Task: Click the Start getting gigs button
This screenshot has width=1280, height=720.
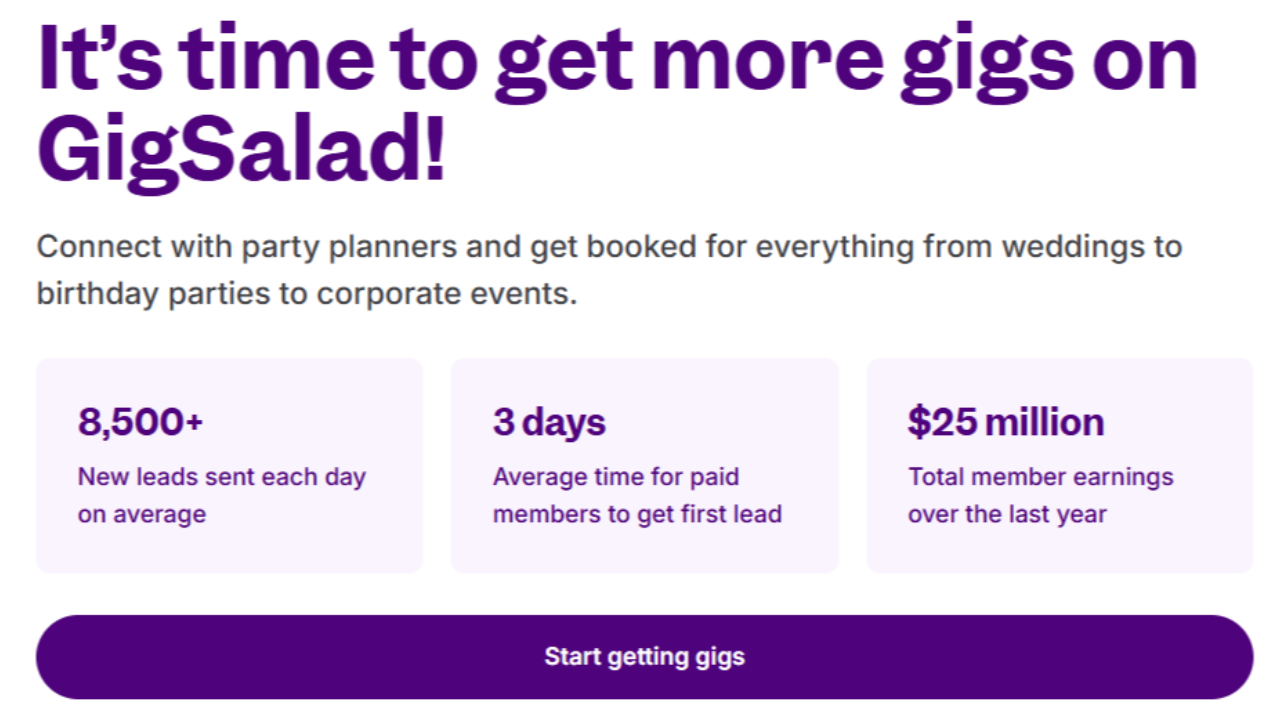Action: pos(644,657)
